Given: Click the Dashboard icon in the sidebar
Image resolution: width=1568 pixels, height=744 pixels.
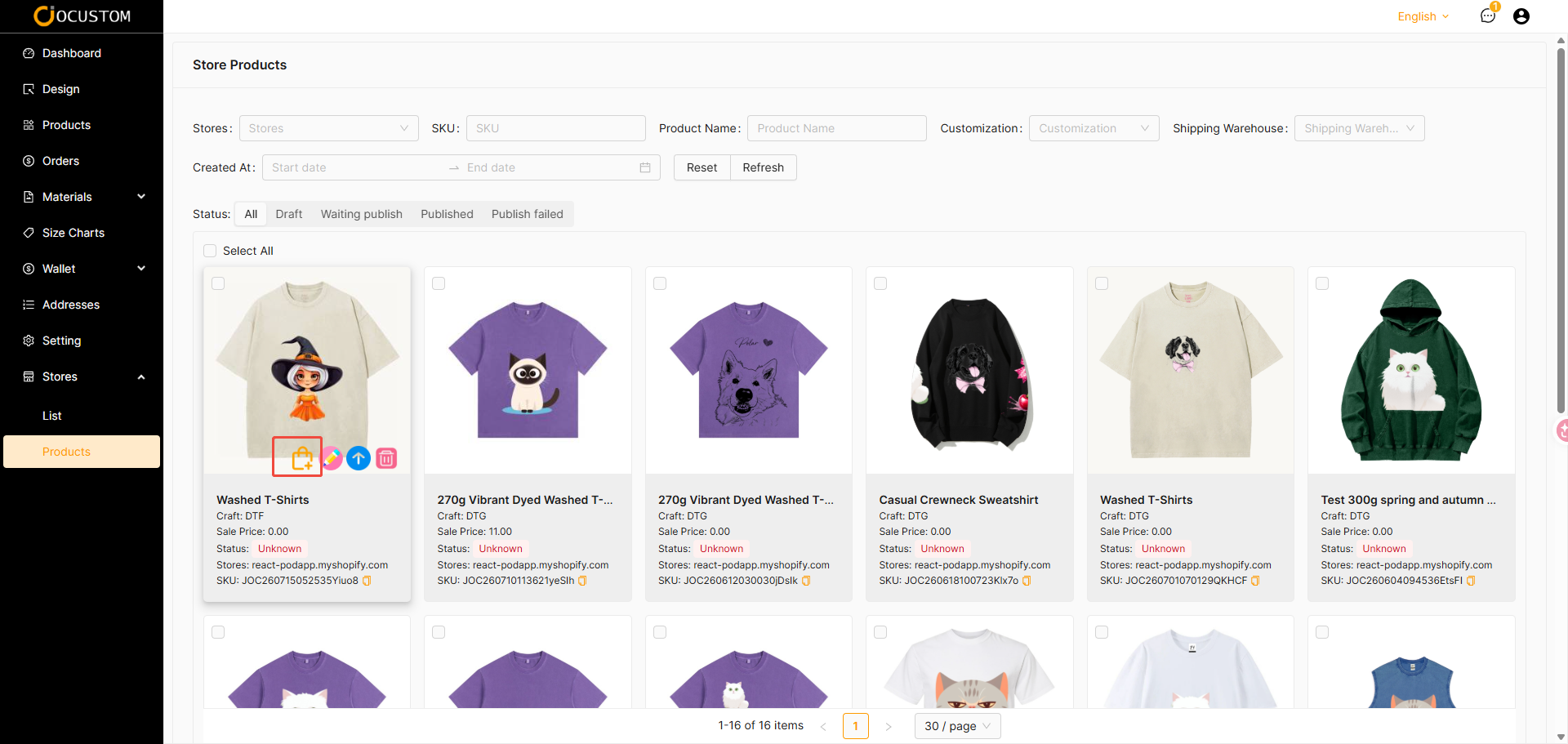Looking at the screenshot, I should [x=29, y=53].
